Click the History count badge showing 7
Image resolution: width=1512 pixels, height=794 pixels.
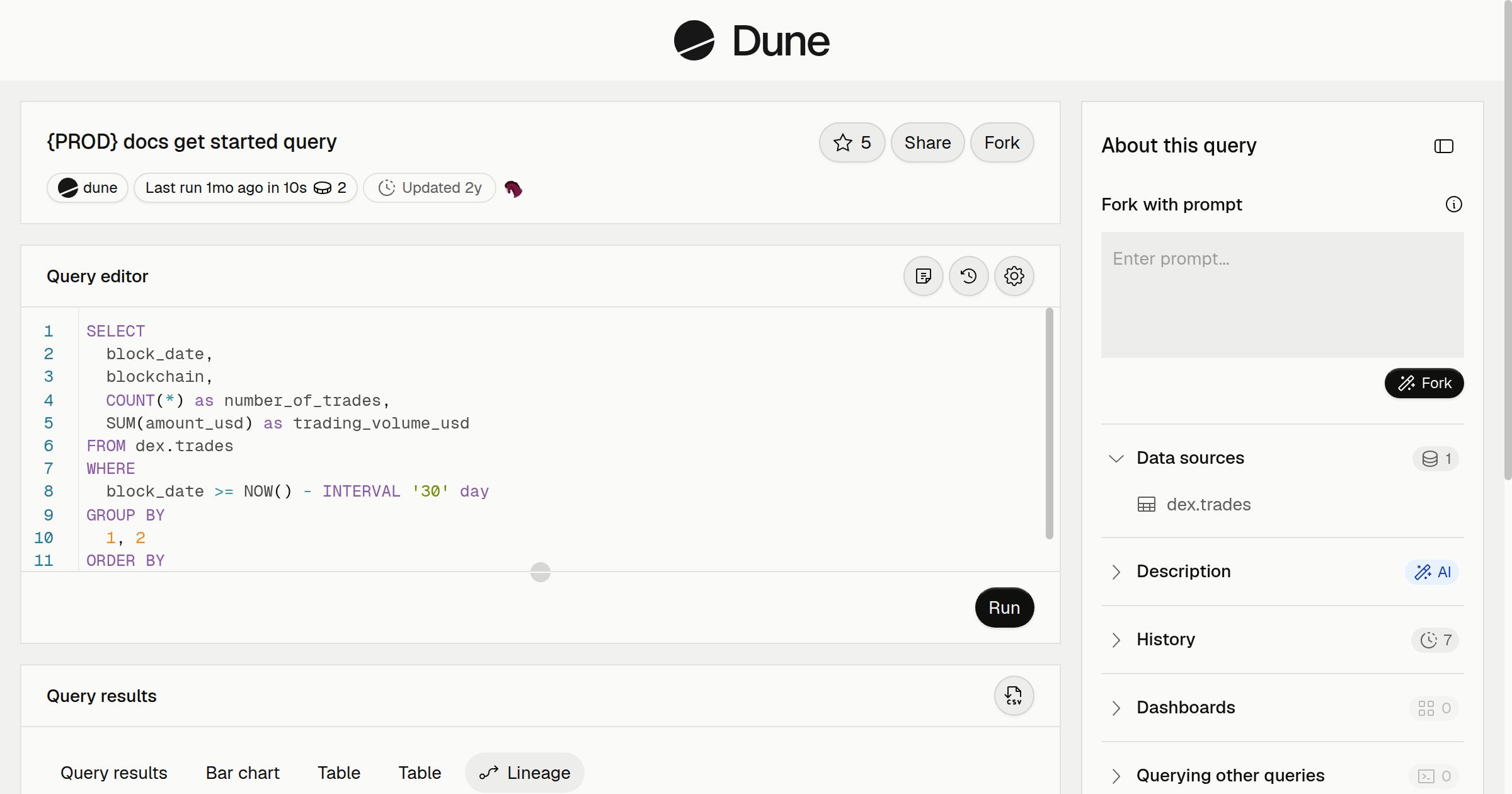(1435, 640)
